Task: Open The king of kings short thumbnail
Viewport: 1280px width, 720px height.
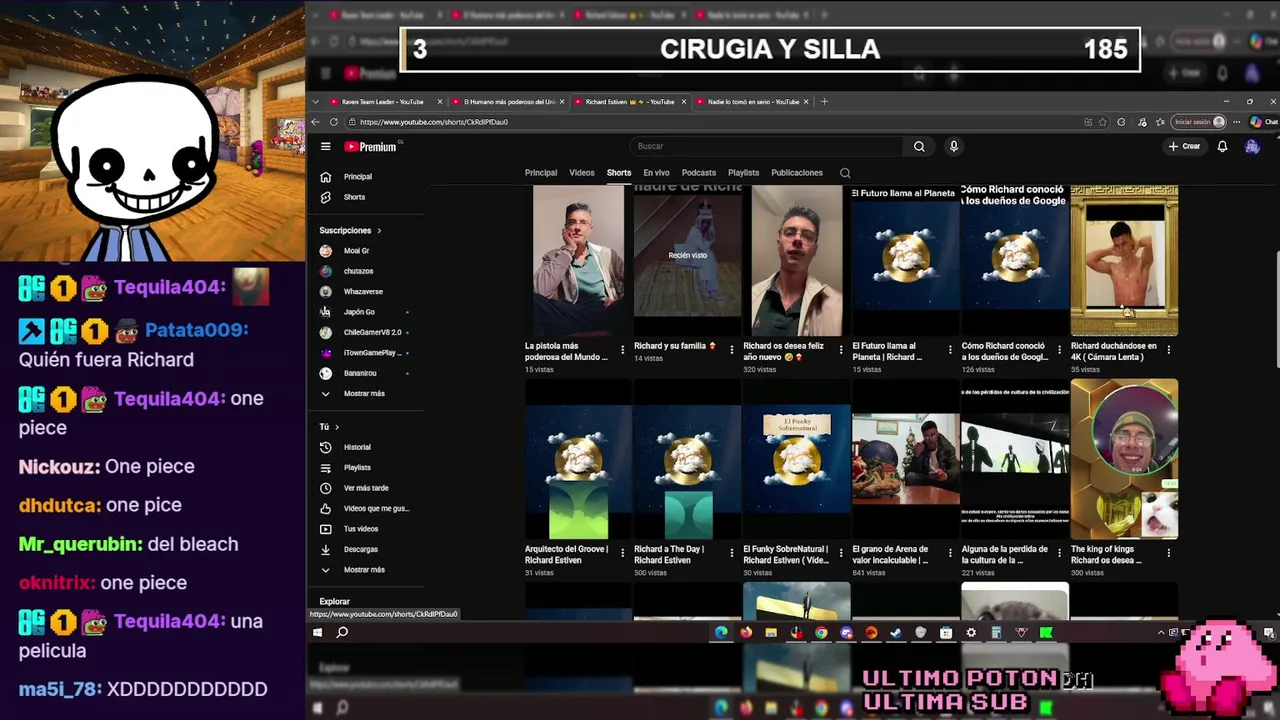Action: [1124, 459]
